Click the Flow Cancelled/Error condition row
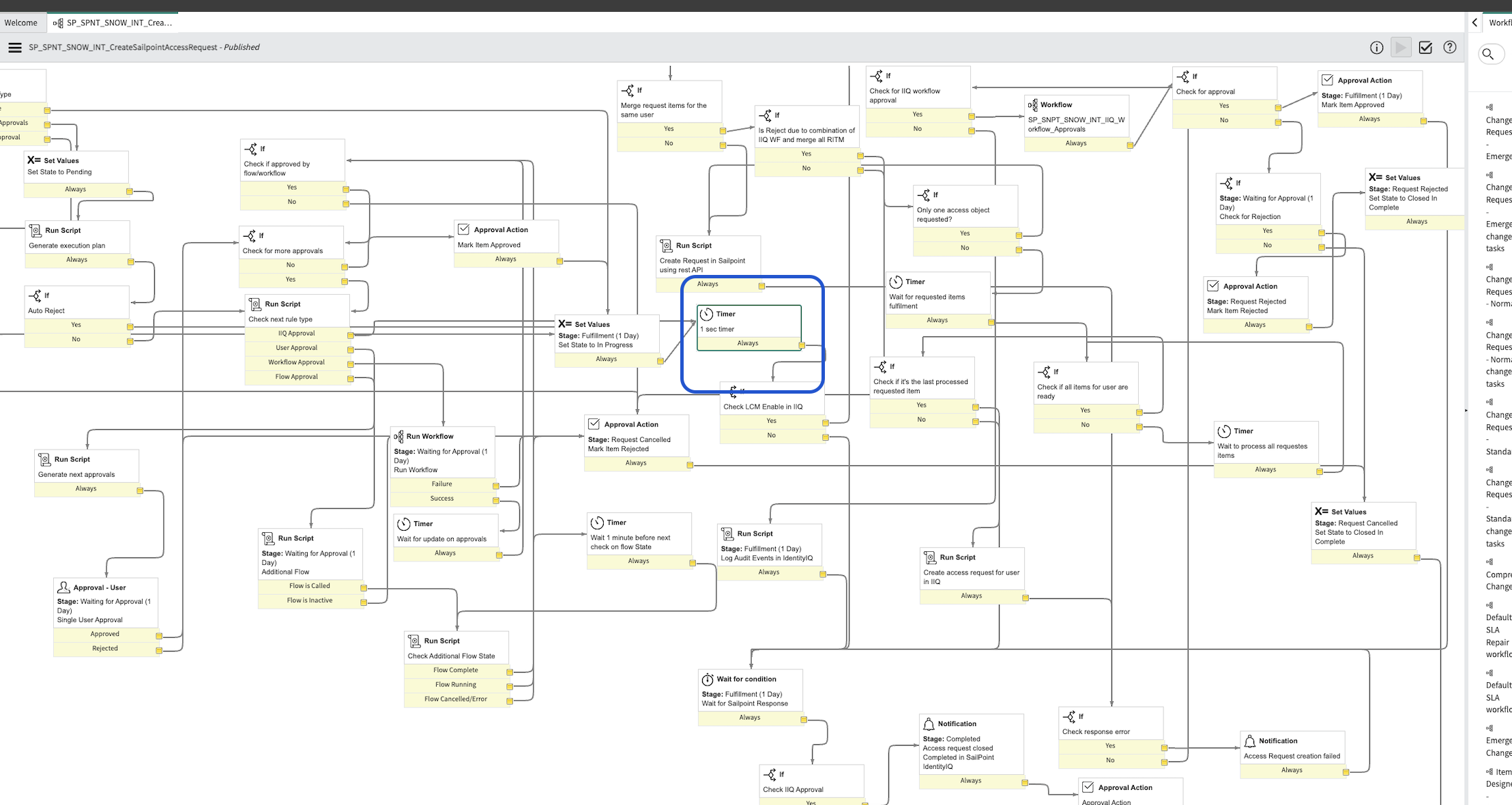The height and width of the screenshot is (805, 1512). [x=456, y=699]
